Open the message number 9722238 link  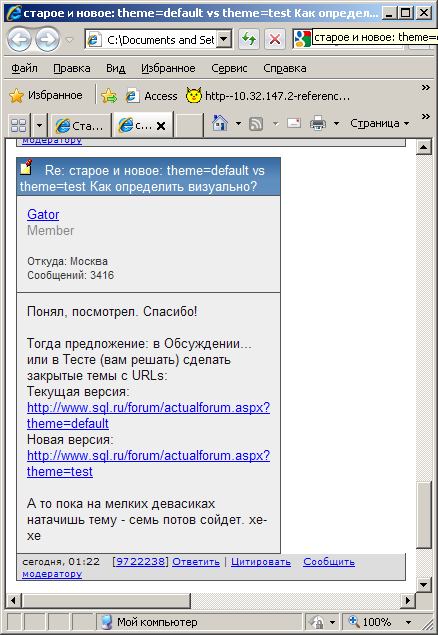[140, 562]
